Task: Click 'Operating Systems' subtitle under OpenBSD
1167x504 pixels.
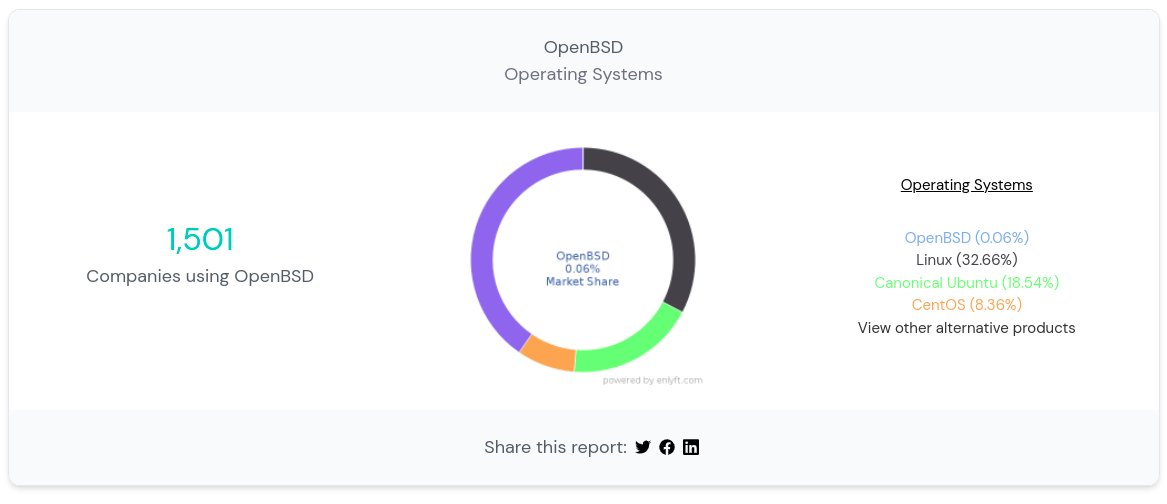Action: (583, 74)
